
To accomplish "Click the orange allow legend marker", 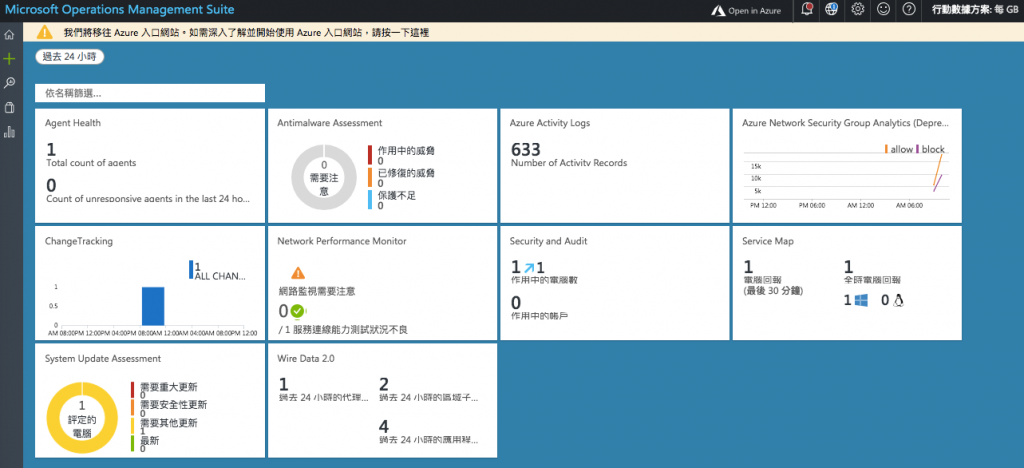I will [x=886, y=149].
